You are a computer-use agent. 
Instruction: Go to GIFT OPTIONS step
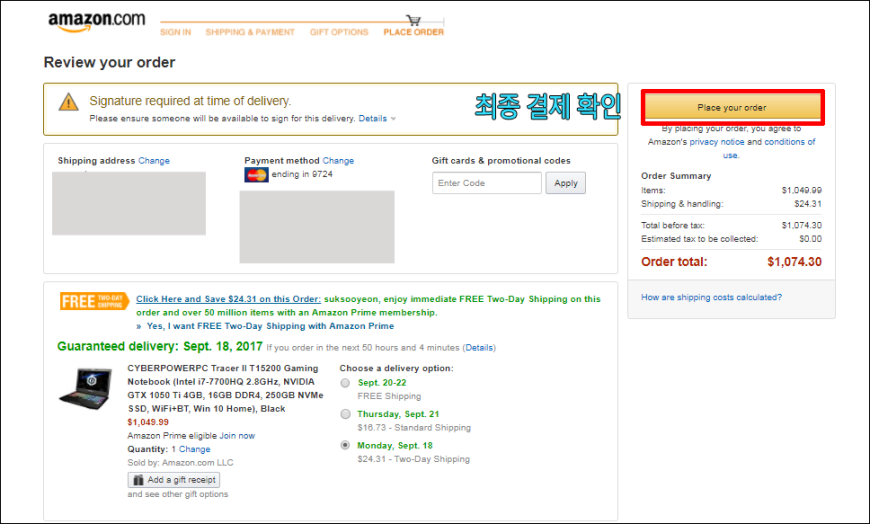click(339, 32)
